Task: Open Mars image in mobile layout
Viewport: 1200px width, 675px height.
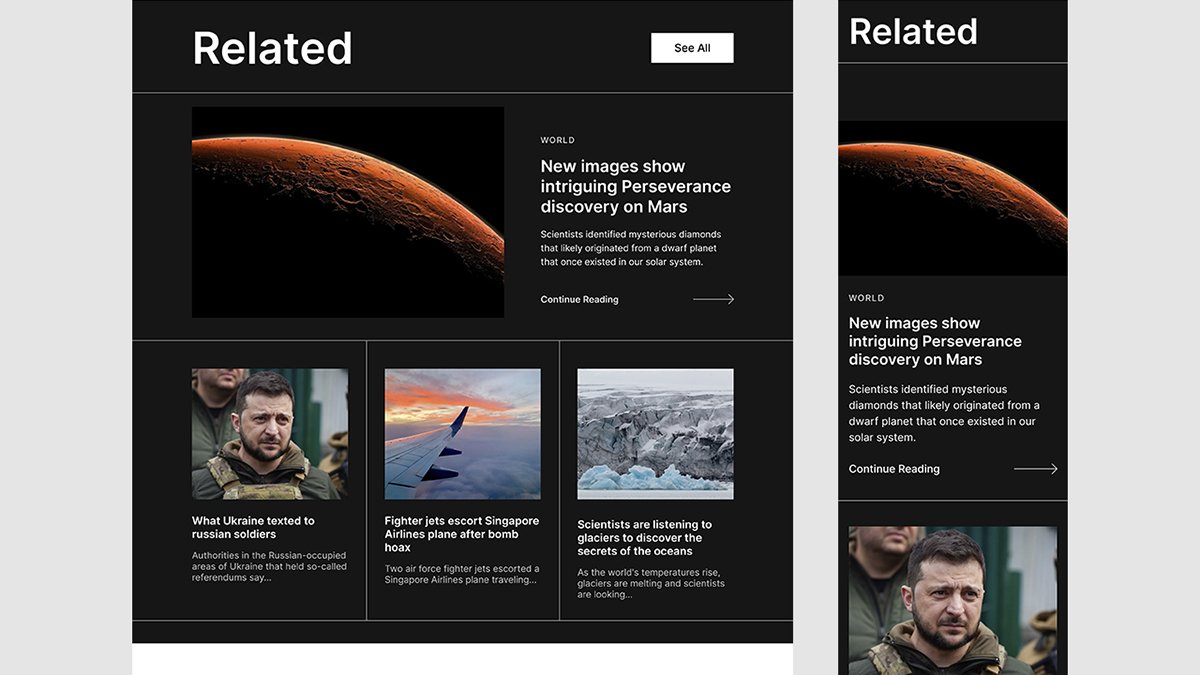Action: 953,198
